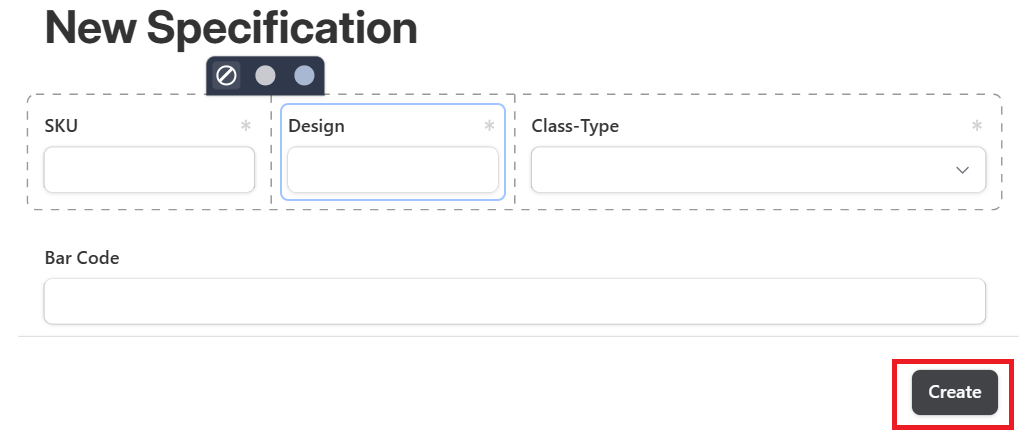This screenshot has height=441, width=1033.
Task: Open the Class-Type combo box
Action: click(x=758, y=170)
